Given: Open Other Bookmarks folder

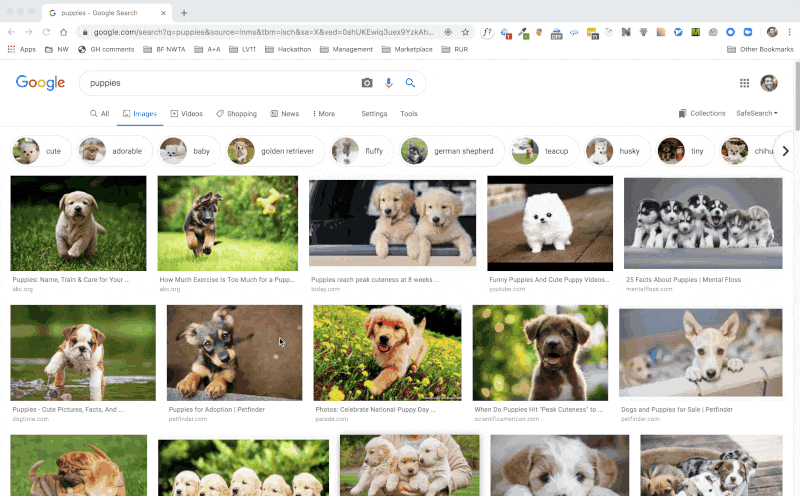Looking at the screenshot, I should point(760,49).
